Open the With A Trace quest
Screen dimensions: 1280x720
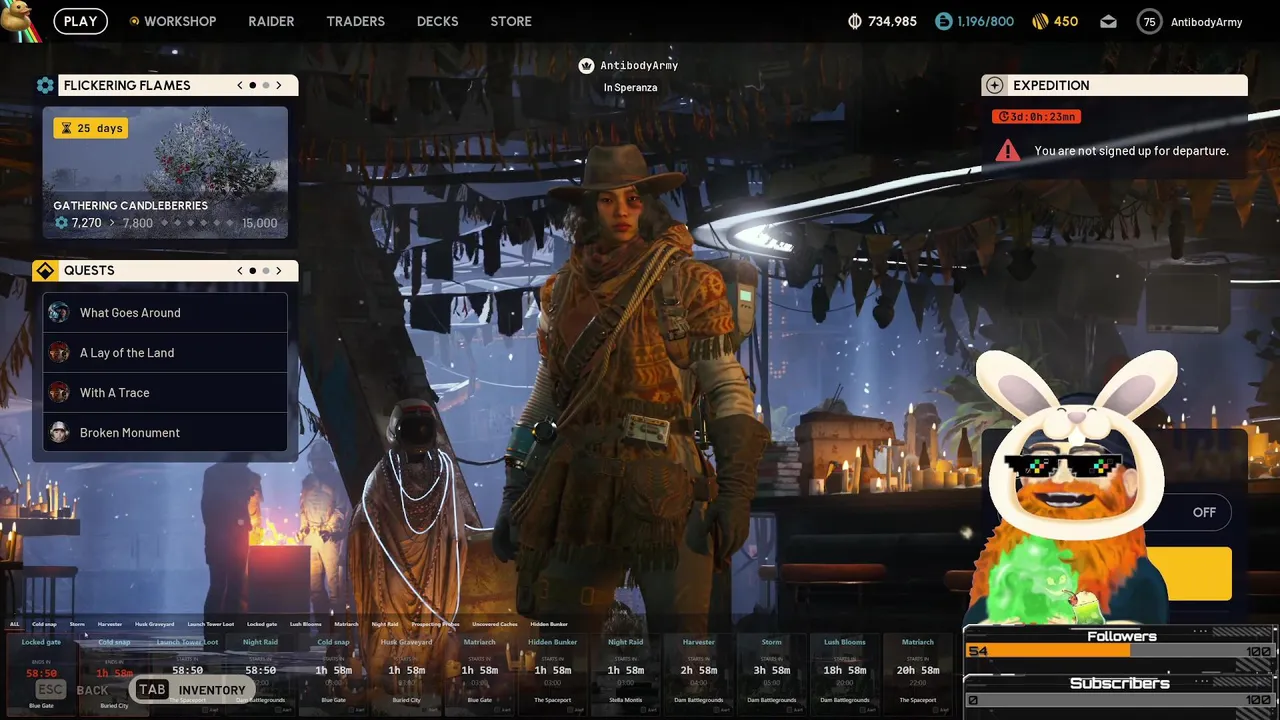tap(165, 392)
